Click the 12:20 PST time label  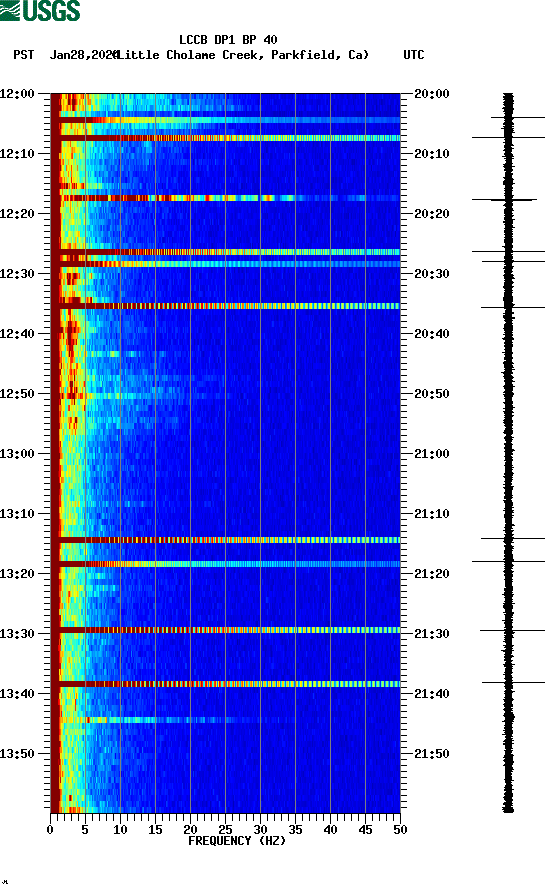(x=17, y=214)
